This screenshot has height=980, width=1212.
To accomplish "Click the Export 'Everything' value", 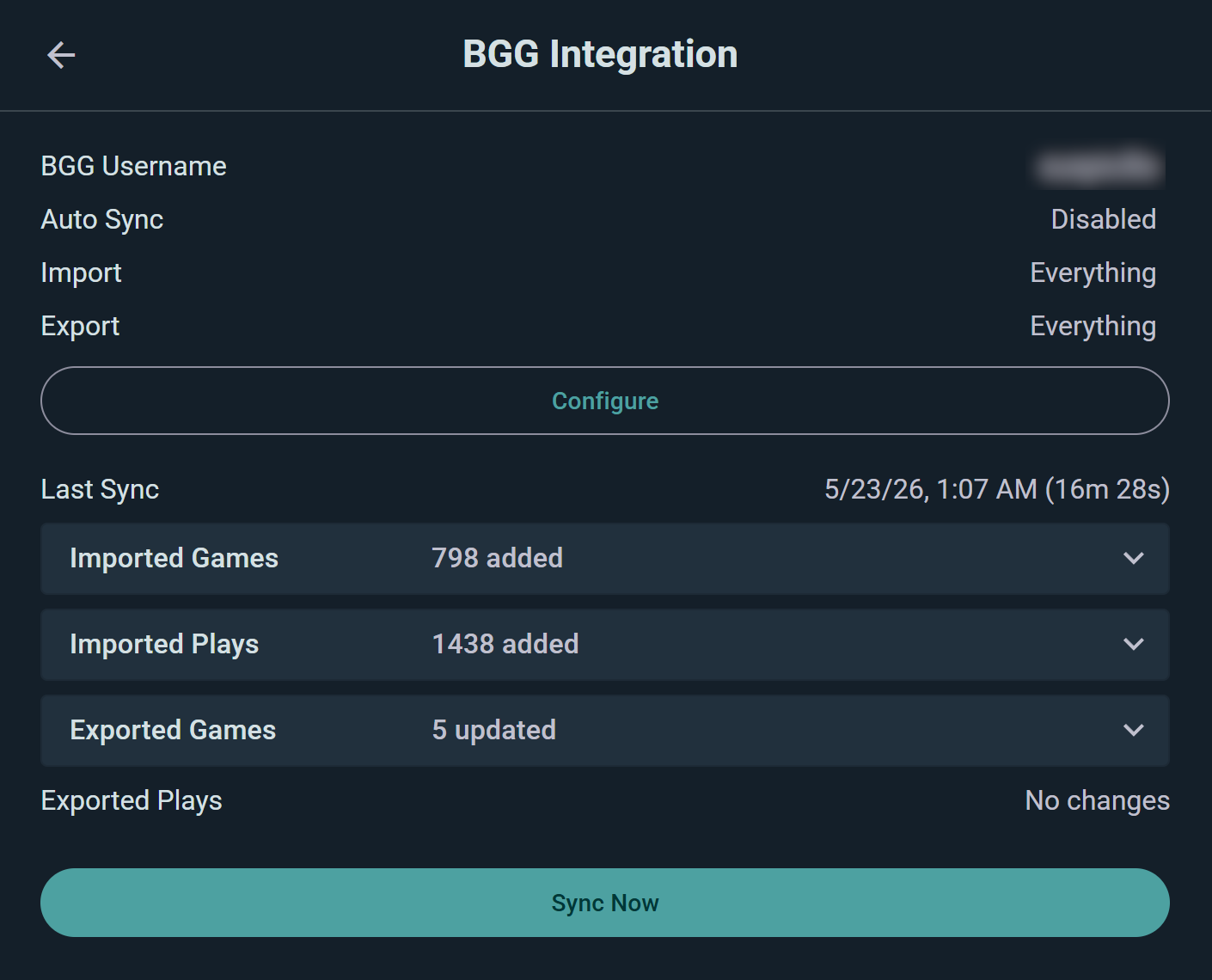I will point(1093,327).
